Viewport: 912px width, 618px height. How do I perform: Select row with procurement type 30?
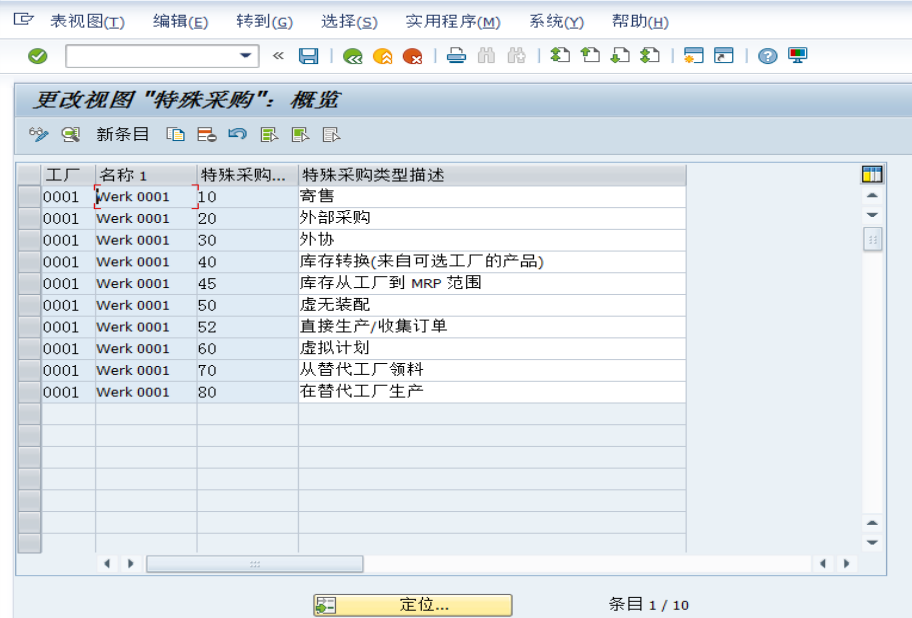tap(29, 240)
